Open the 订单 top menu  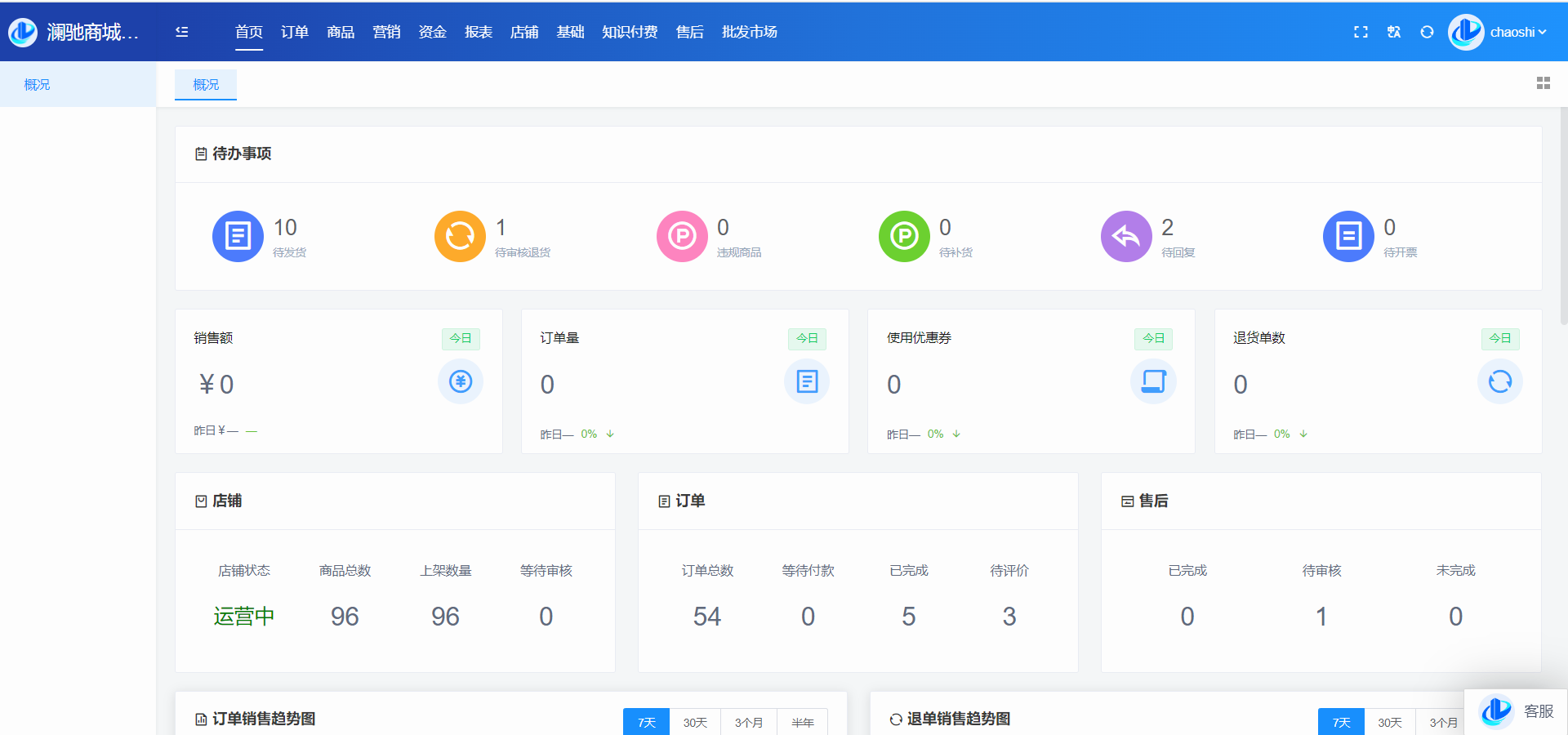[x=294, y=32]
